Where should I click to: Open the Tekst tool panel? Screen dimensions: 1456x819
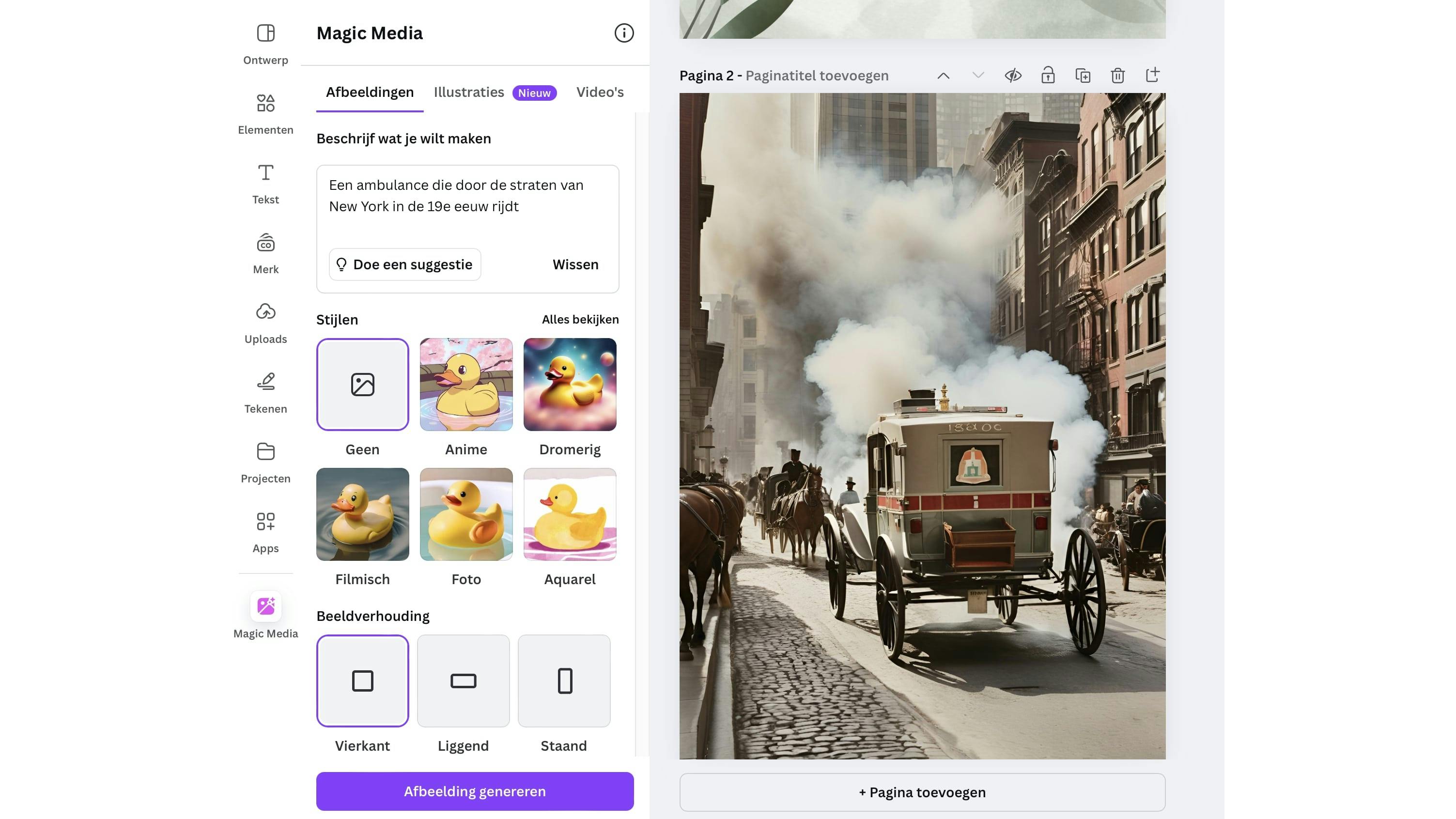265,183
